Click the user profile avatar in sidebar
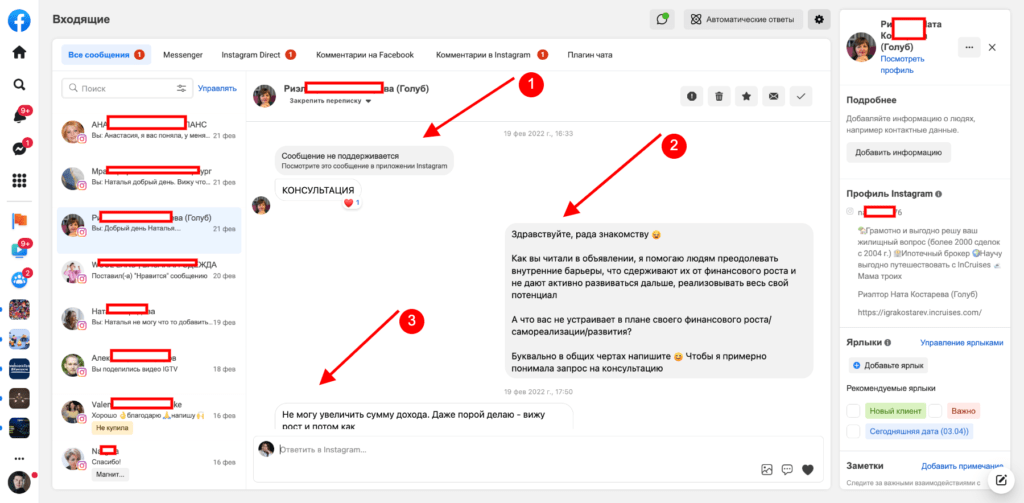 tap(19, 482)
